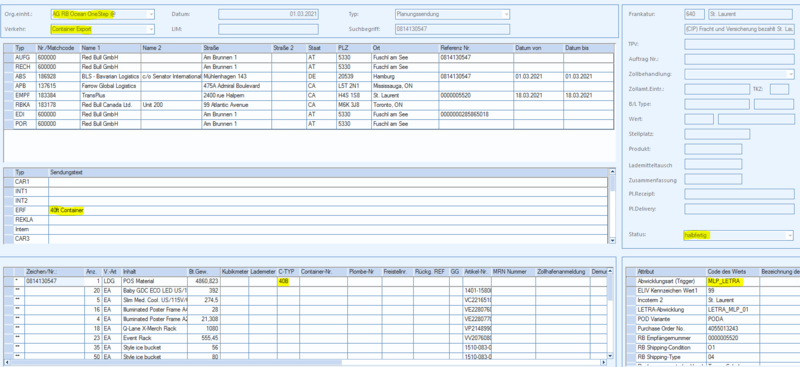Click the Container-Nr. column header
The height and width of the screenshot is (367, 800).
pos(323,272)
